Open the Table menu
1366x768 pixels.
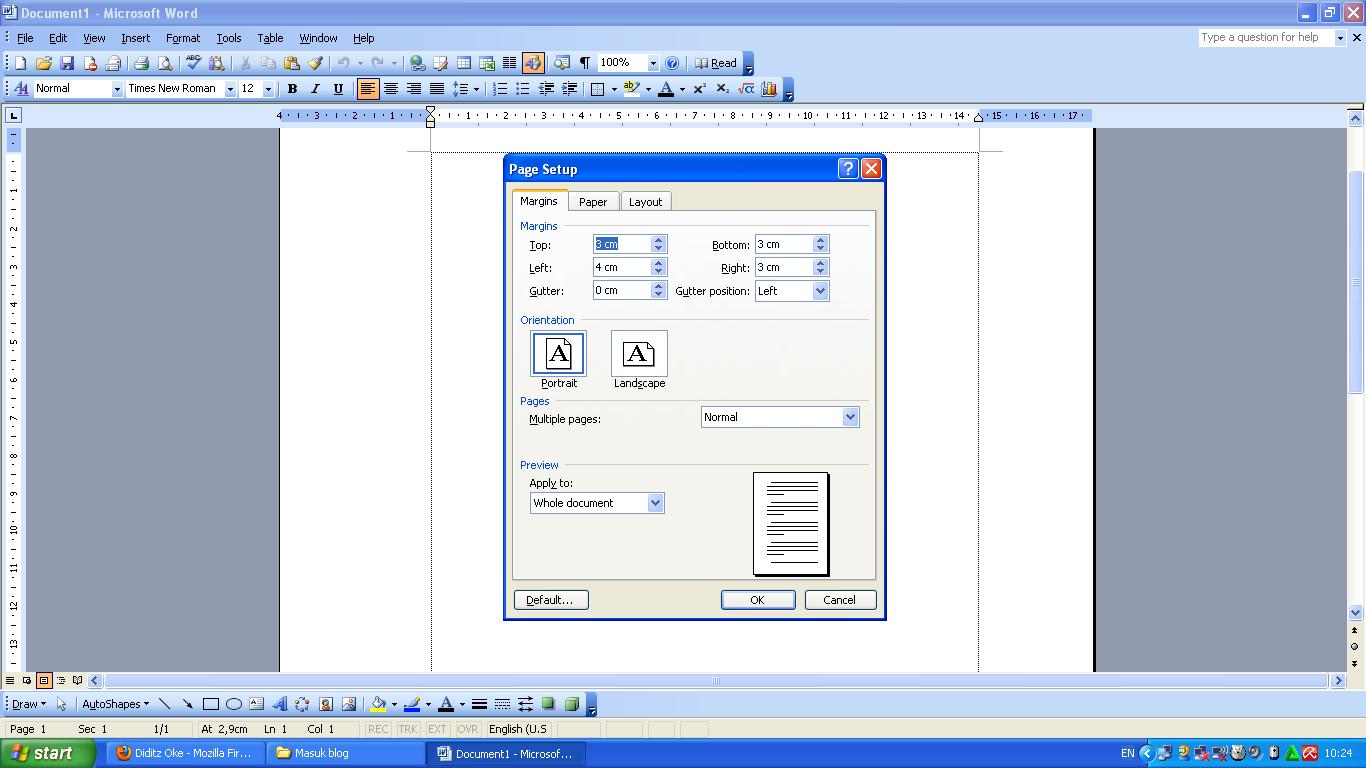pos(270,38)
